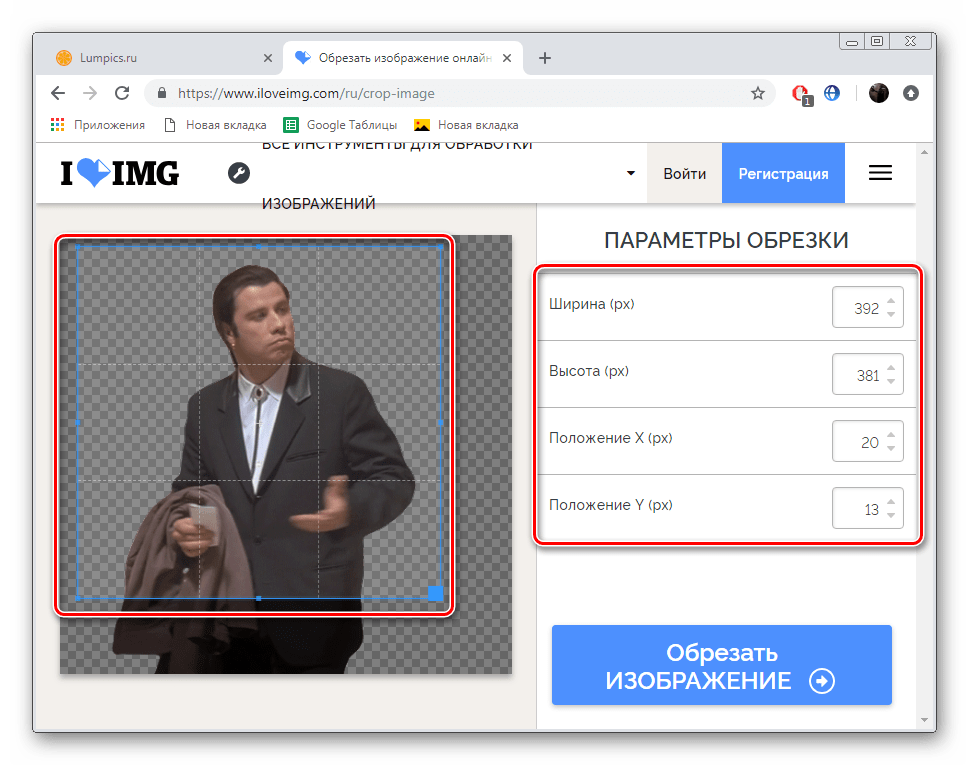Screen dimensions: 969x765
Task: Maximize the browser window
Action: [877, 41]
